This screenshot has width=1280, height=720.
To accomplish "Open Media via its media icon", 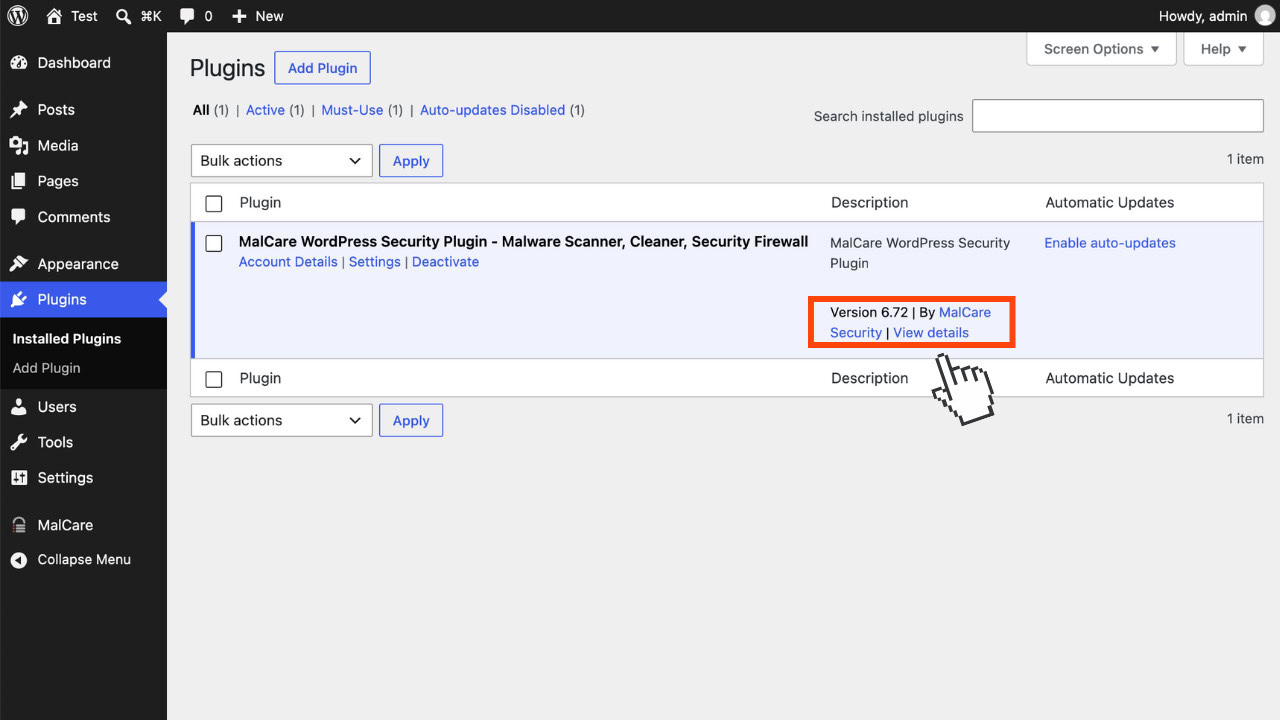I will click(x=19, y=146).
